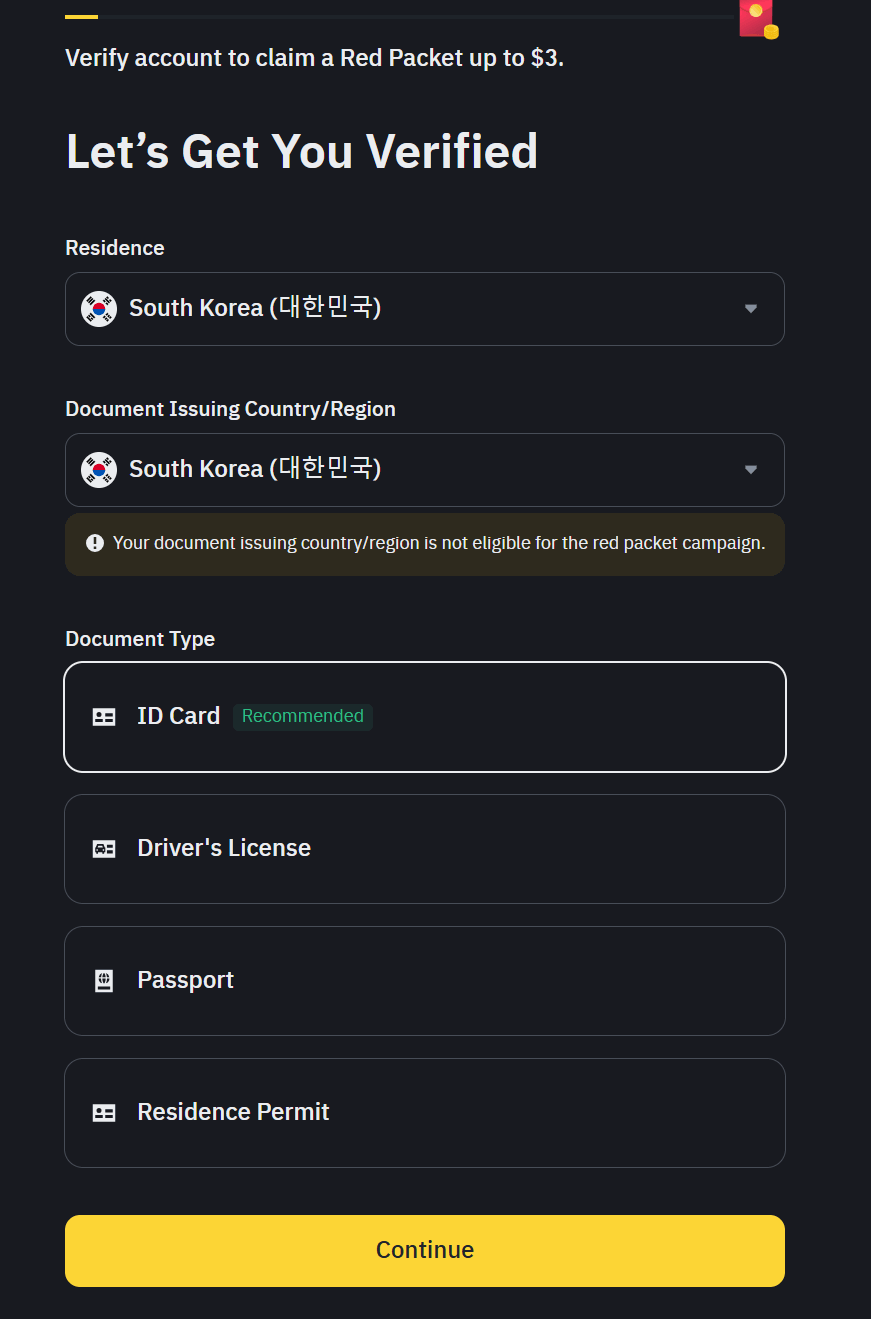The image size is (871, 1319).
Task: Click the Residence Permit option
Action: [425, 1112]
